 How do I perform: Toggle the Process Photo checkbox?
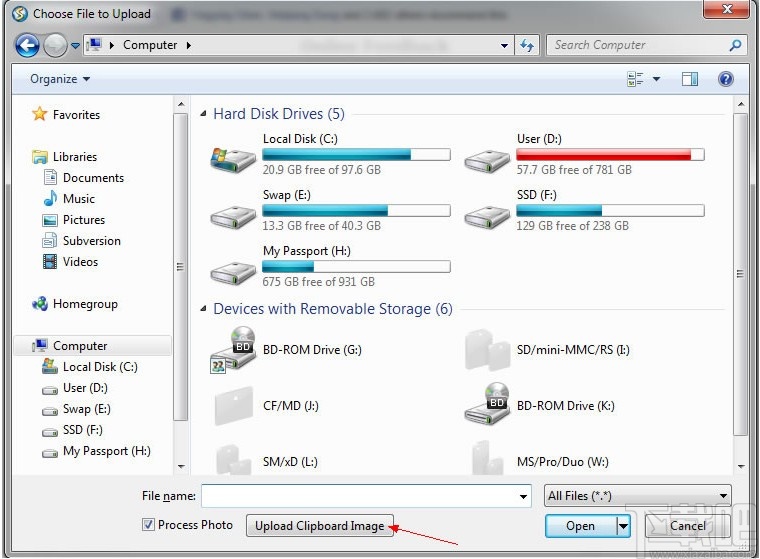[x=148, y=524]
